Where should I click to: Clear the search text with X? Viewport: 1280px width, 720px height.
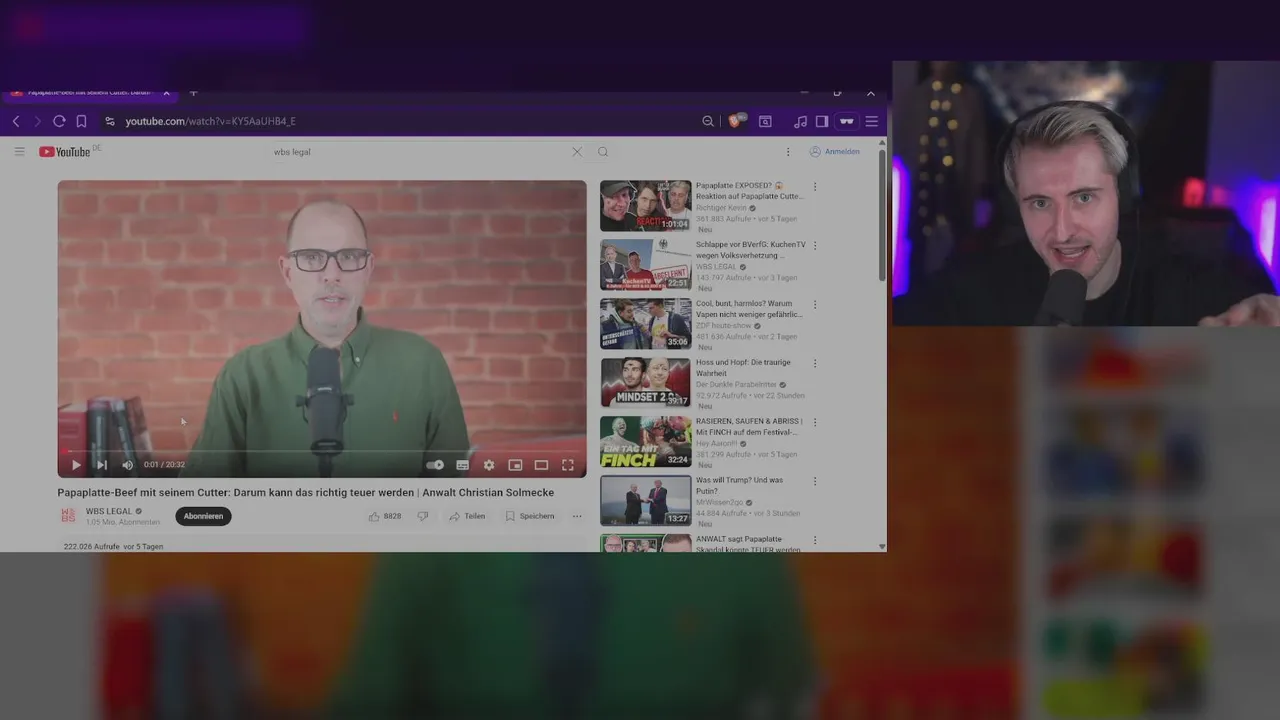(577, 152)
